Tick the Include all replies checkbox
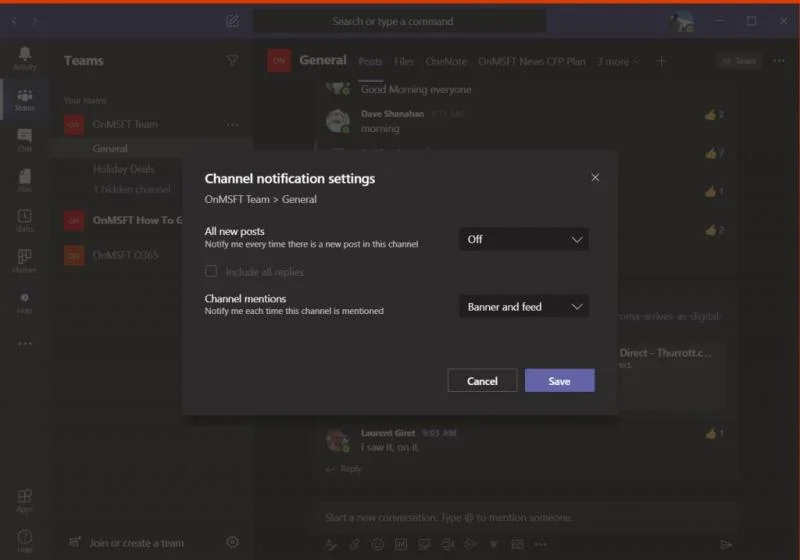800x560 pixels. tap(211, 271)
